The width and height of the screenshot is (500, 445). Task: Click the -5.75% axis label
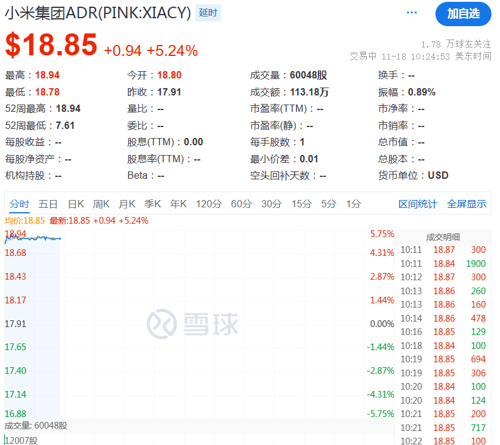point(381,414)
